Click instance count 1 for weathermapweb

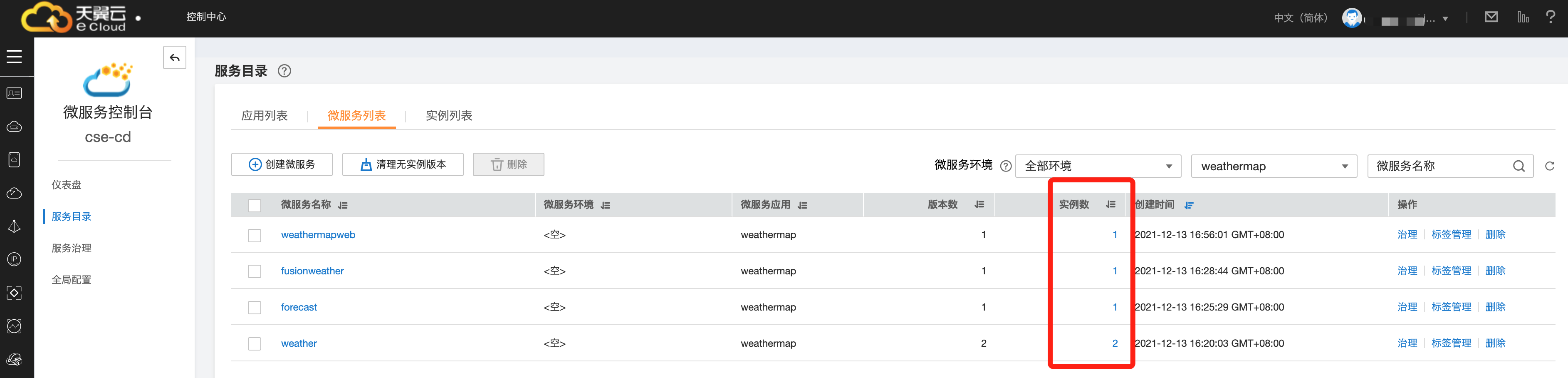pos(1115,235)
